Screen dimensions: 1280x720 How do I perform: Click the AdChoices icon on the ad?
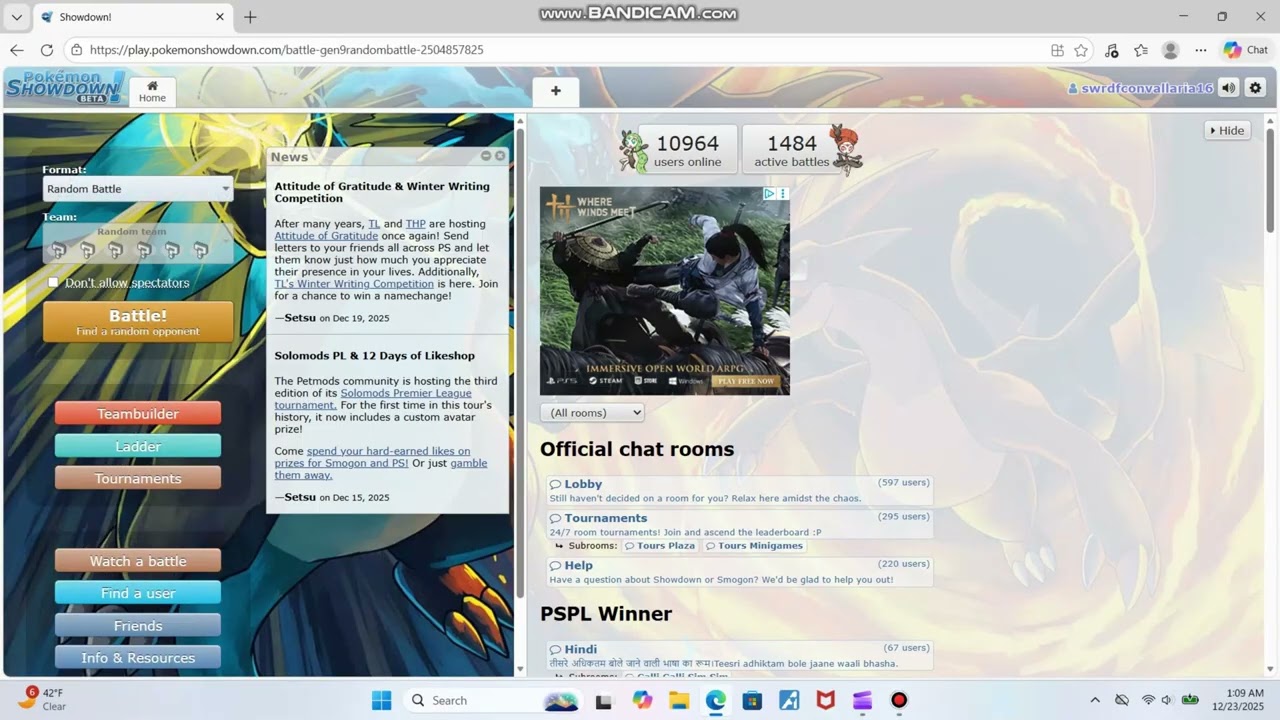click(769, 194)
